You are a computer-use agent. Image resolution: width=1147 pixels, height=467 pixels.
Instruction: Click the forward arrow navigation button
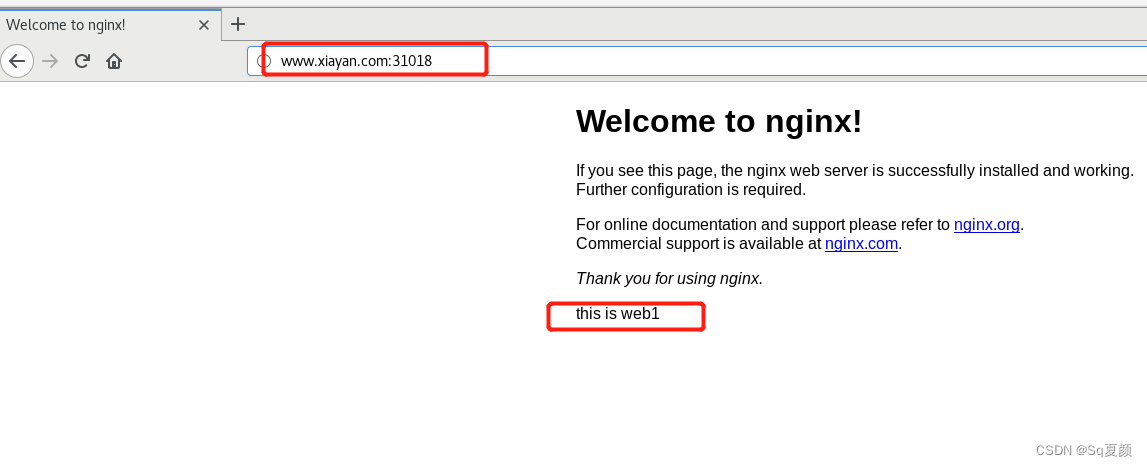(x=50, y=61)
